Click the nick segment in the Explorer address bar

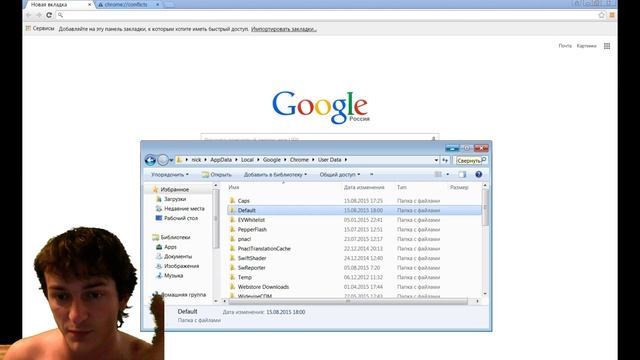(x=196, y=160)
